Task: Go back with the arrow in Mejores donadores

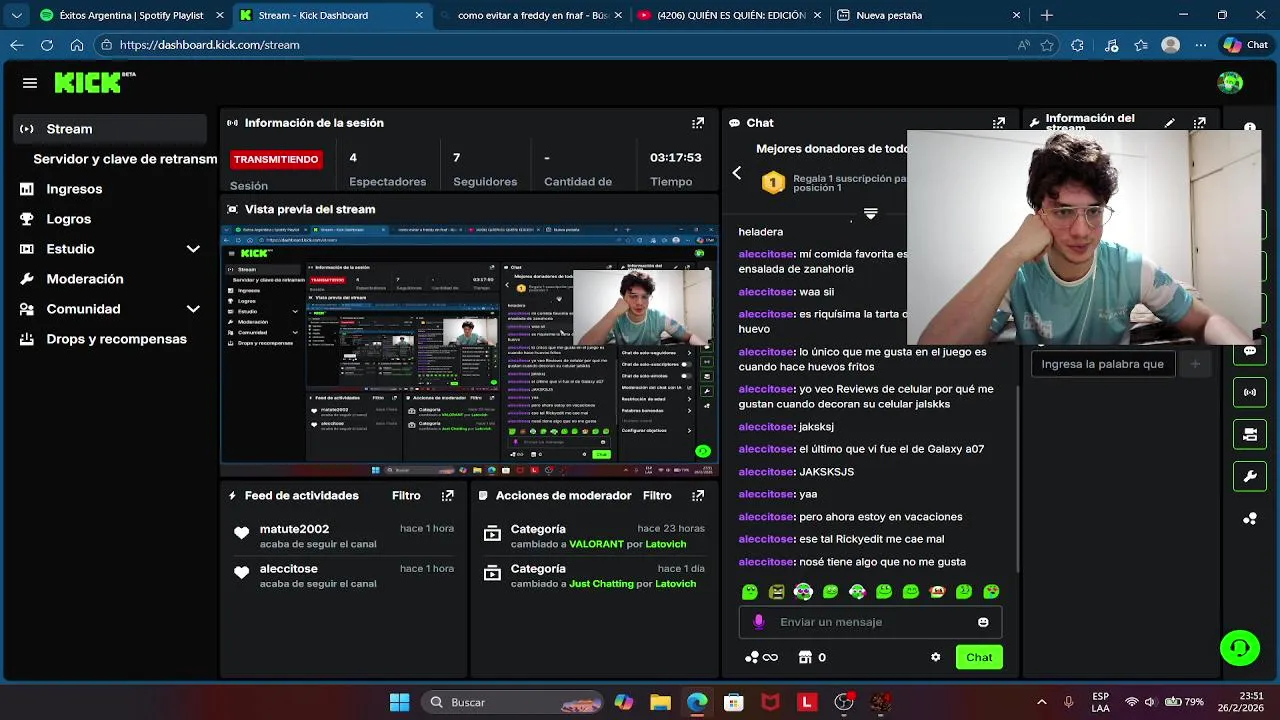Action: [x=737, y=173]
